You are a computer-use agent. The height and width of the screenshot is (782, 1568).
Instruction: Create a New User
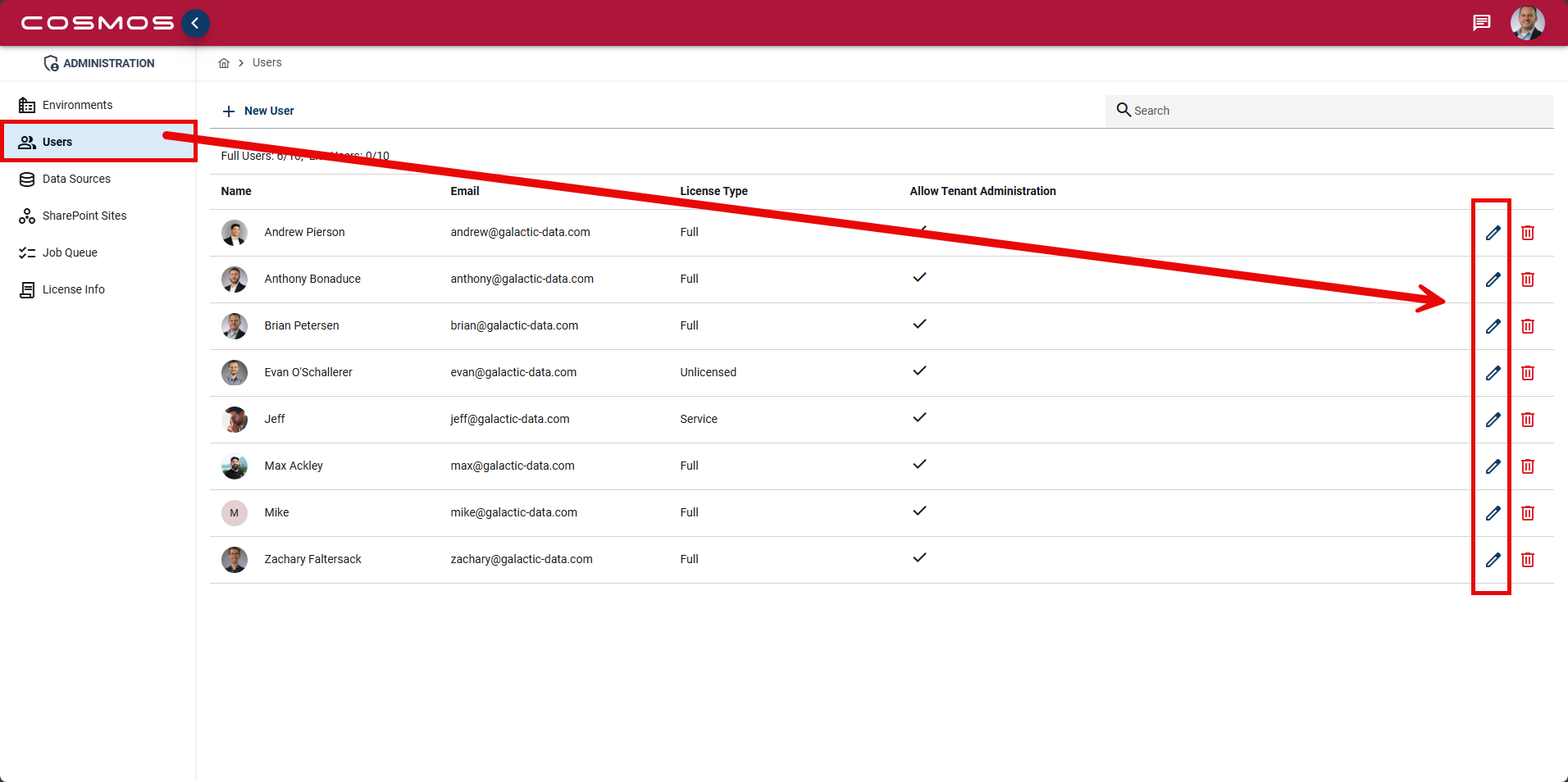point(258,111)
